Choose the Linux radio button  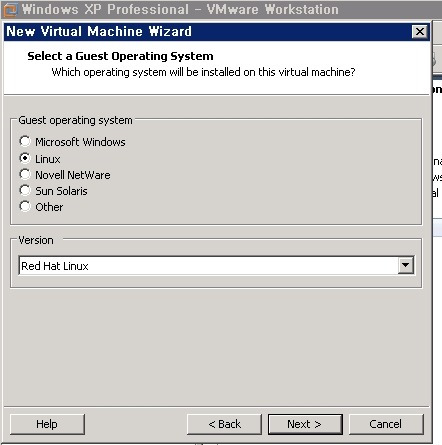(x=25, y=158)
